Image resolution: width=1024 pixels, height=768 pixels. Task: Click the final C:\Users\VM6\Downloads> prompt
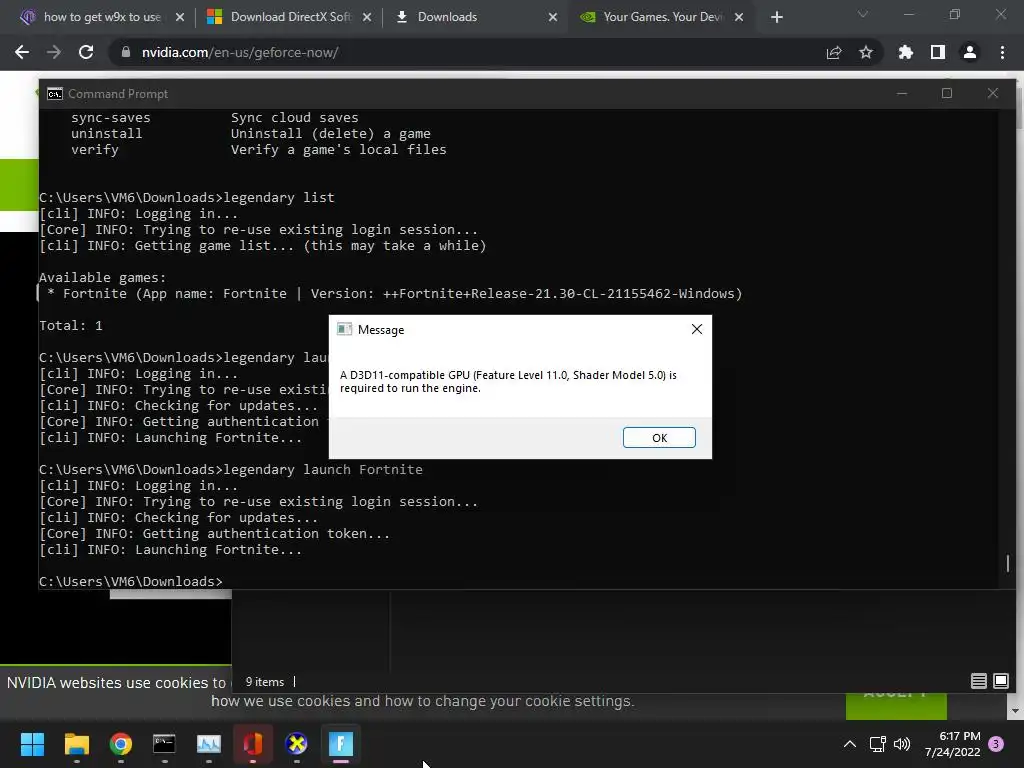[x=131, y=581]
